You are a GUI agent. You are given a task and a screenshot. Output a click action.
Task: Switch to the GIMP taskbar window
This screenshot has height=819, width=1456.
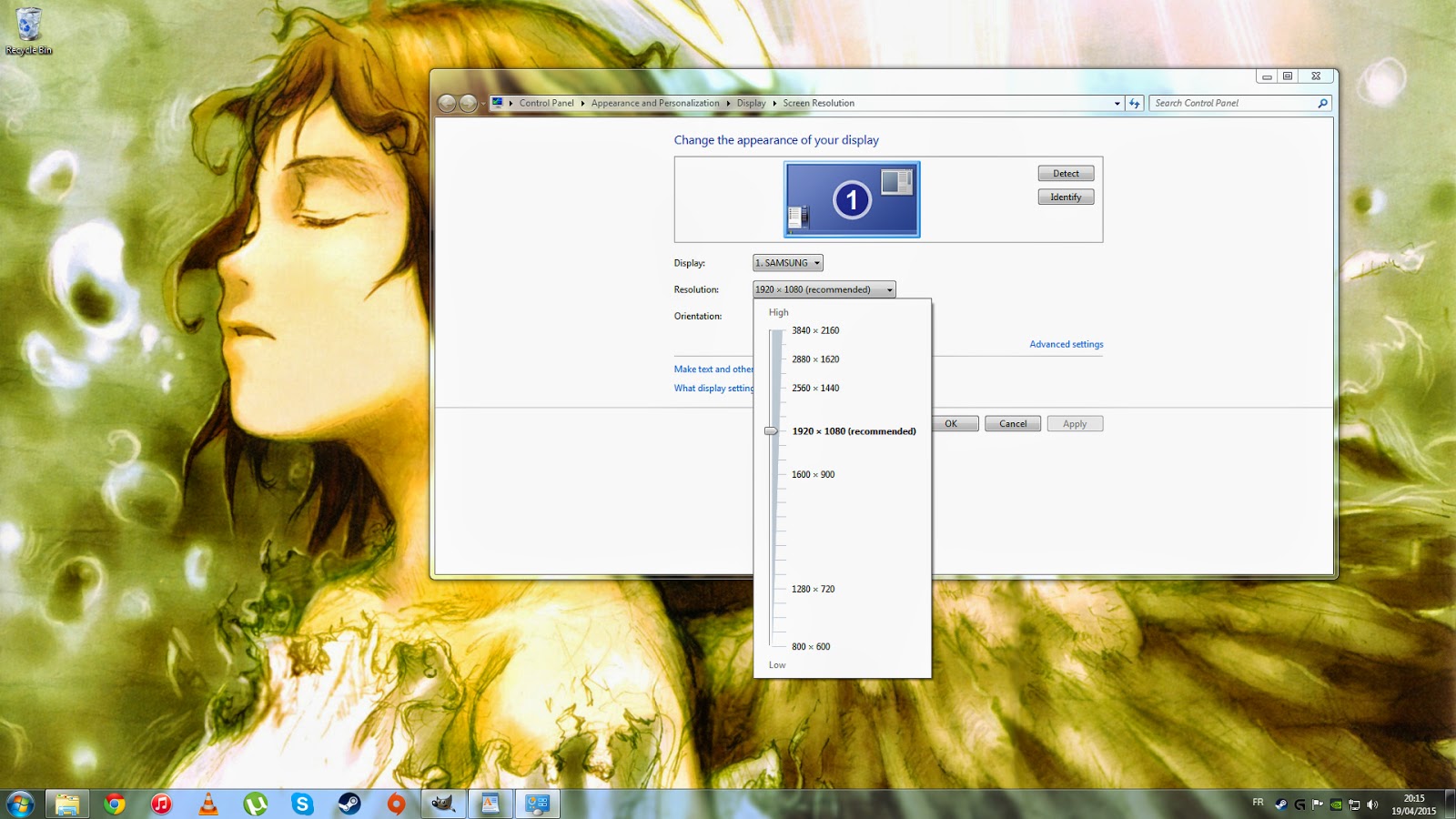point(443,804)
